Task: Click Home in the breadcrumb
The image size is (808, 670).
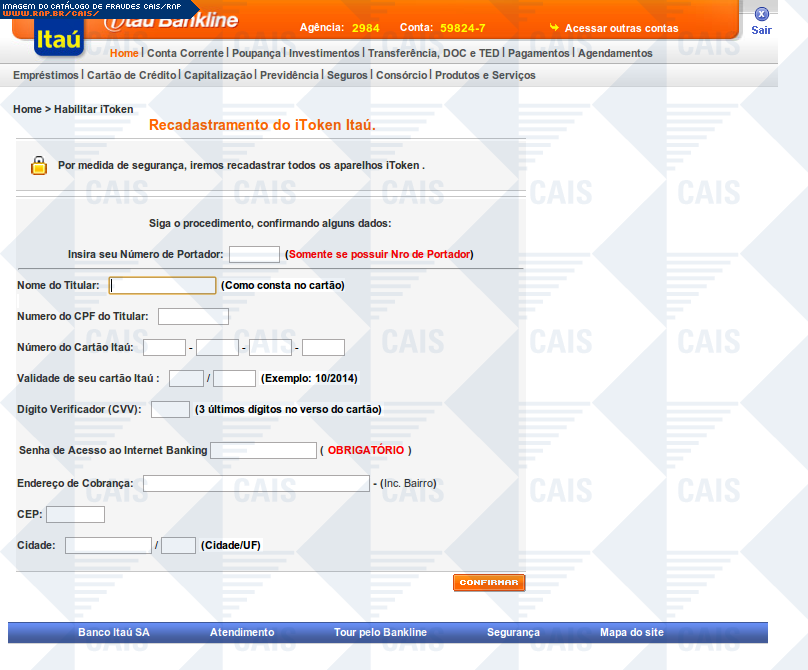Action: (x=27, y=109)
